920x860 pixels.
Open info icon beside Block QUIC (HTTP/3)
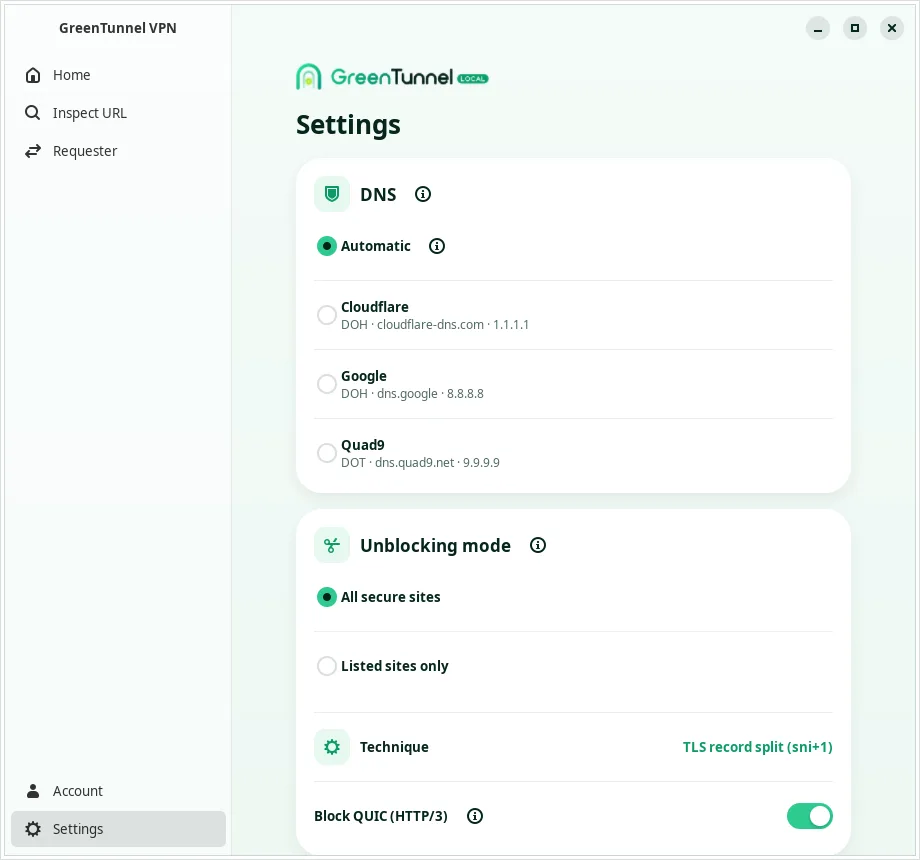pyautogui.click(x=475, y=816)
